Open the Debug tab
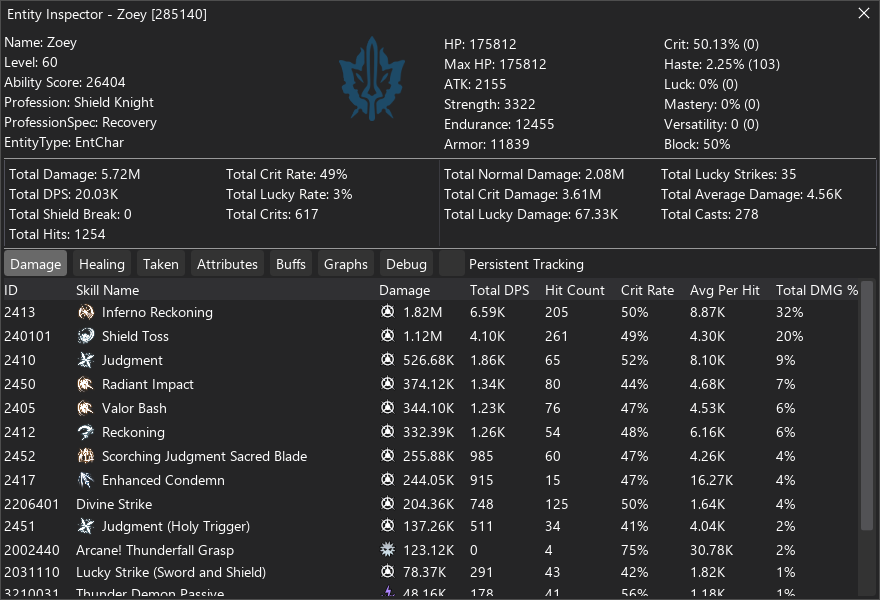The height and width of the screenshot is (600, 880). pos(406,264)
